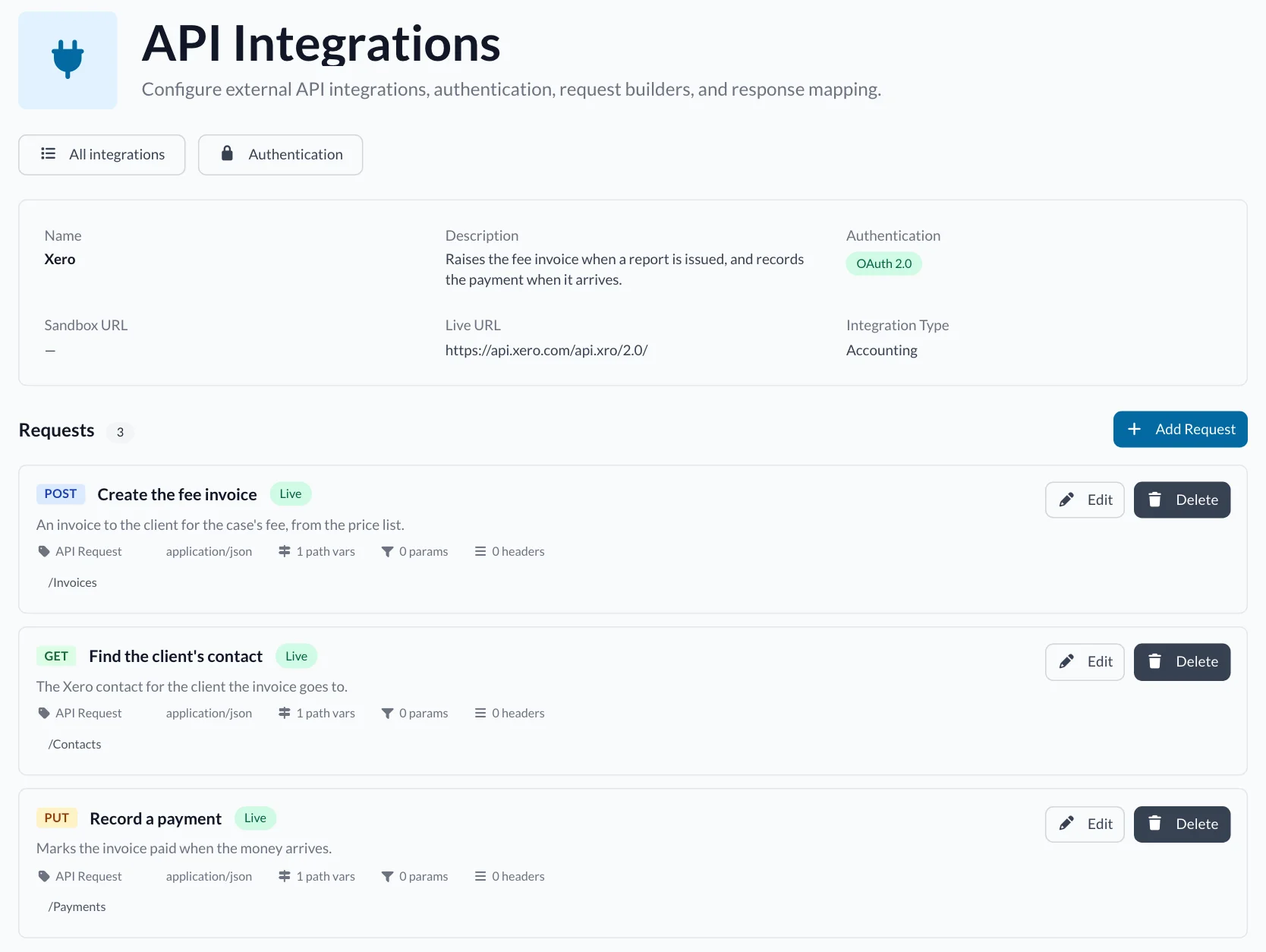Click the /Payments endpoint path
The height and width of the screenshot is (952, 1266).
coord(77,906)
